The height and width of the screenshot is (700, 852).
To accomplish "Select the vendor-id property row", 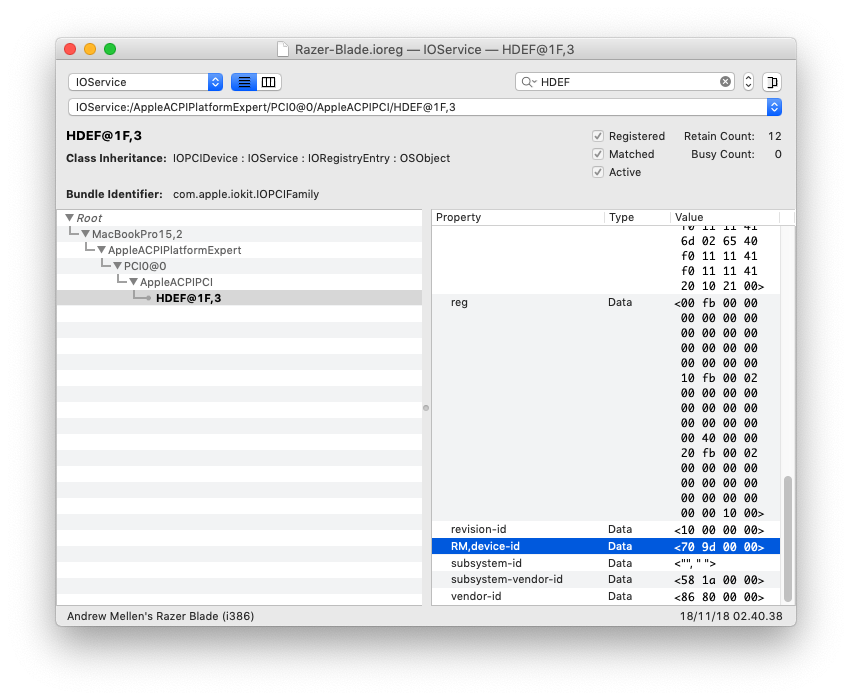I will click(606, 596).
